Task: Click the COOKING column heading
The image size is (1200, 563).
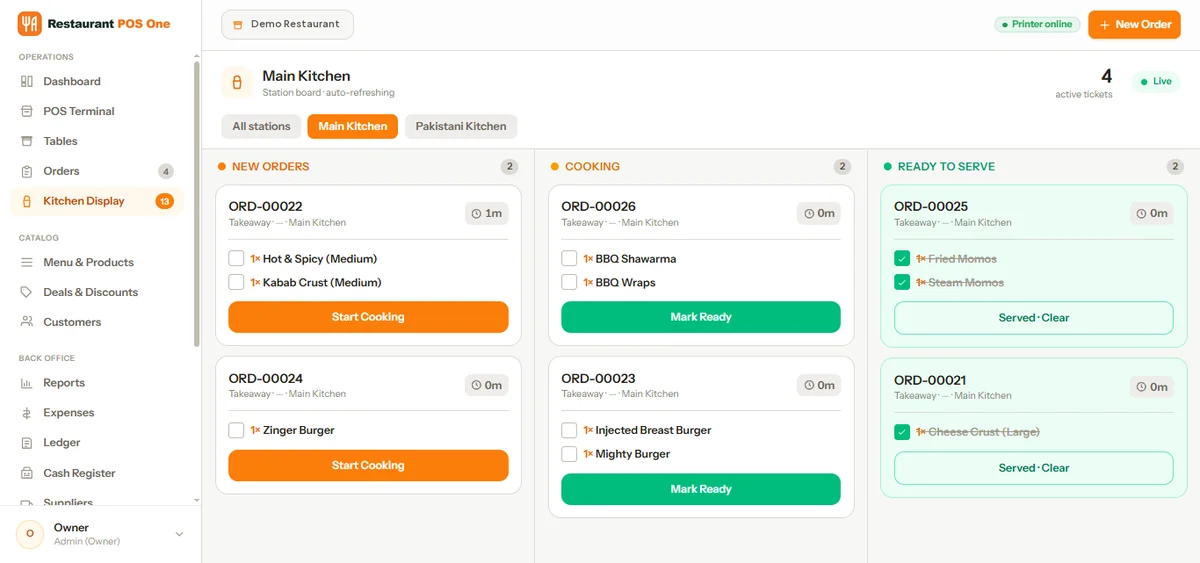Action: pyautogui.click(x=592, y=167)
